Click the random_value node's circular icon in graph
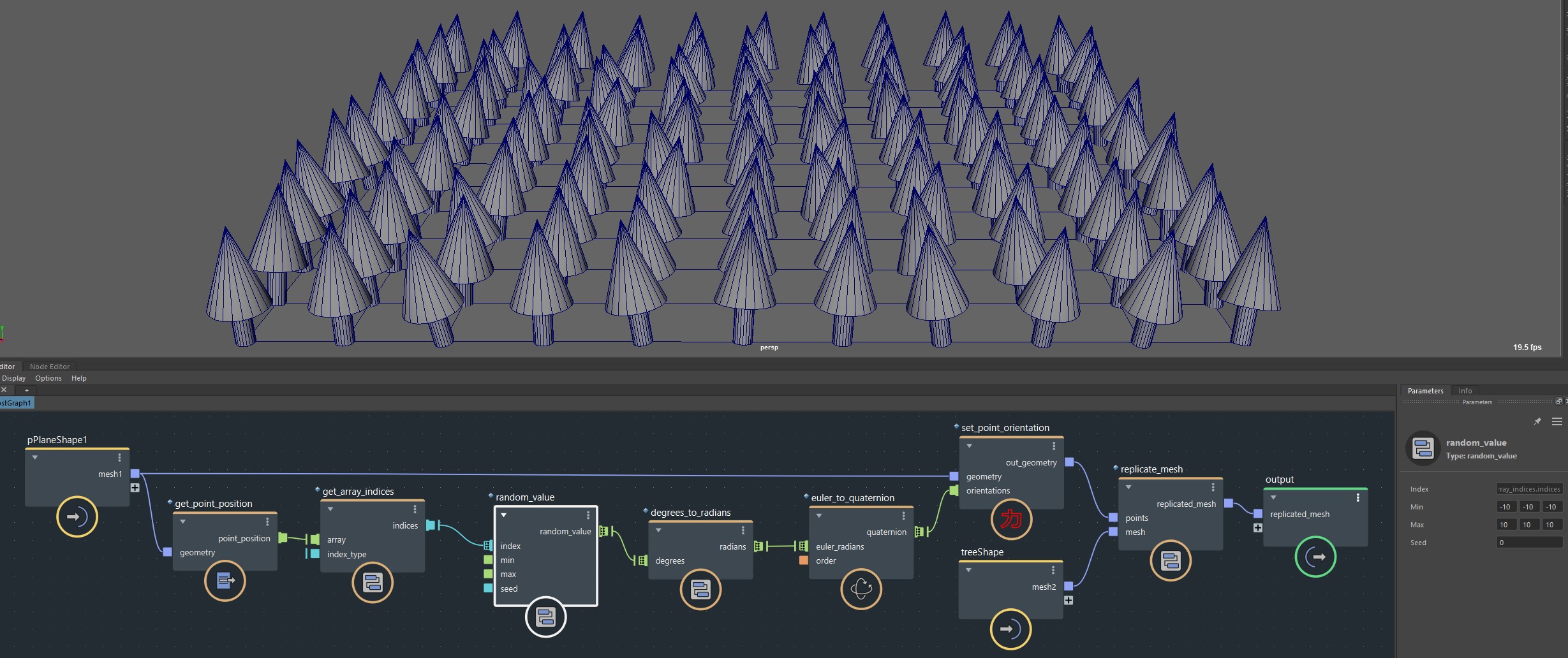The width and height of the screenshot is (1568, 658). click(x=545, y=617)
